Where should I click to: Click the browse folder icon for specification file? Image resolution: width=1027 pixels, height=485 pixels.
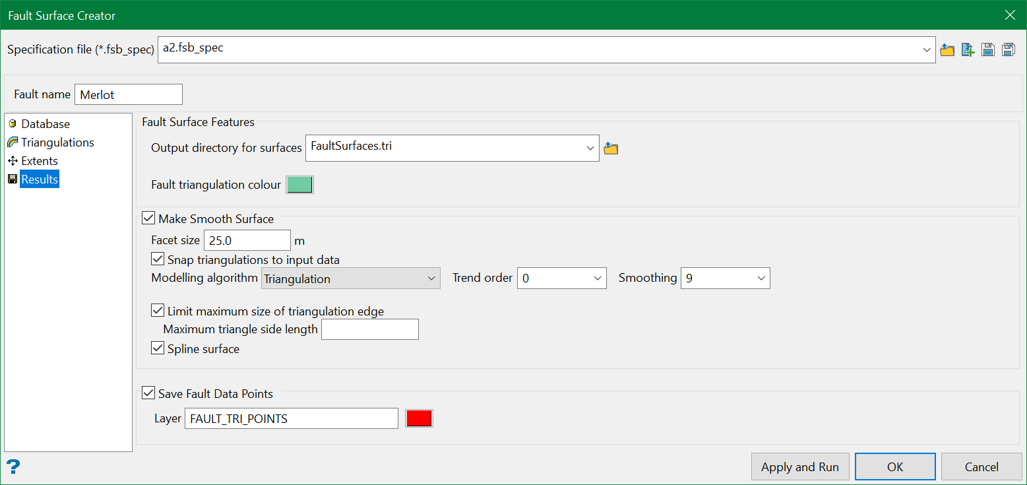pos(946,50)
